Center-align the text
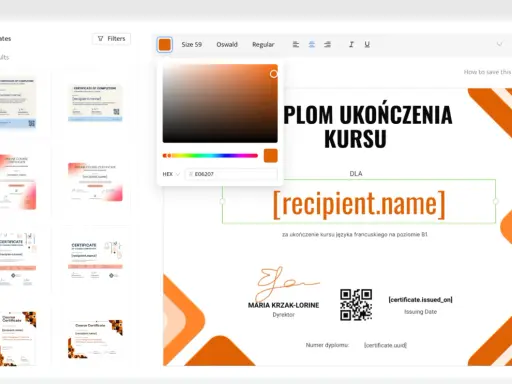The image size is (512, 384). tap(311, 44)
